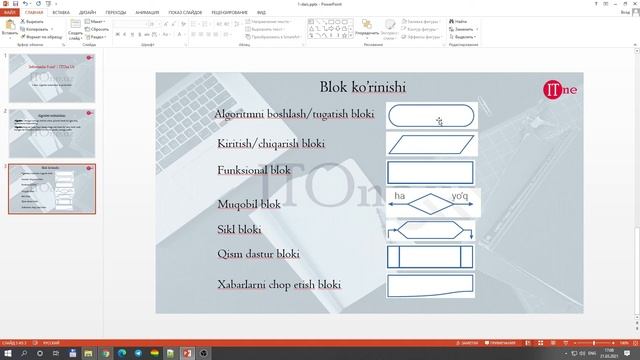This screenshot has height=360, width=640.
Task: Click the Undo arrow icon
Action: 25,4
